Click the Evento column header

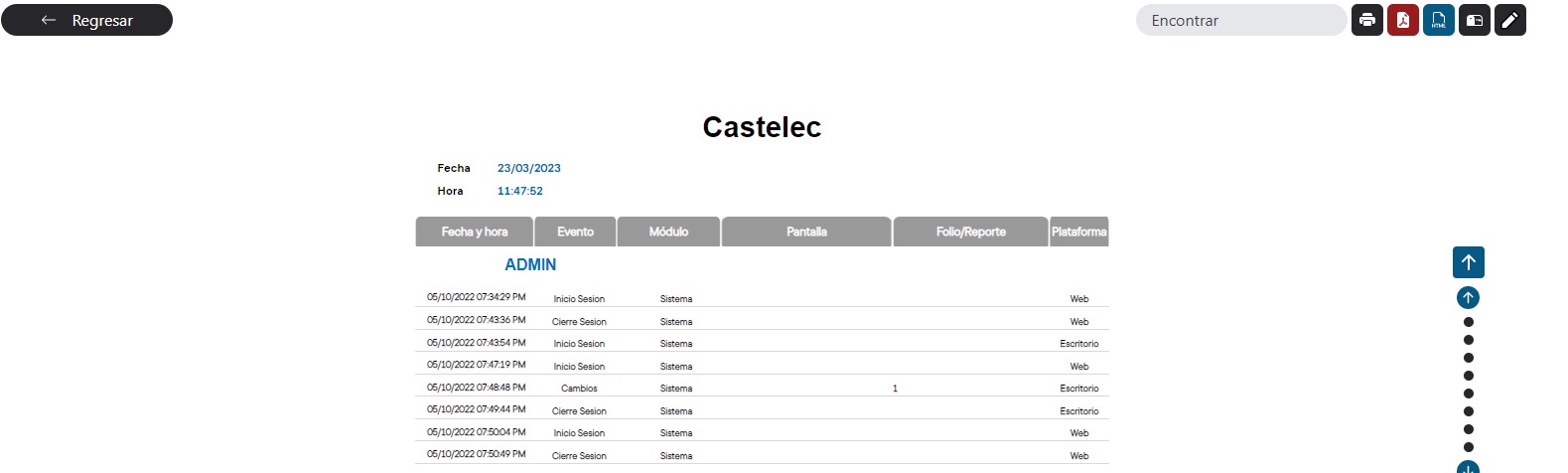(x=576, y=232)
